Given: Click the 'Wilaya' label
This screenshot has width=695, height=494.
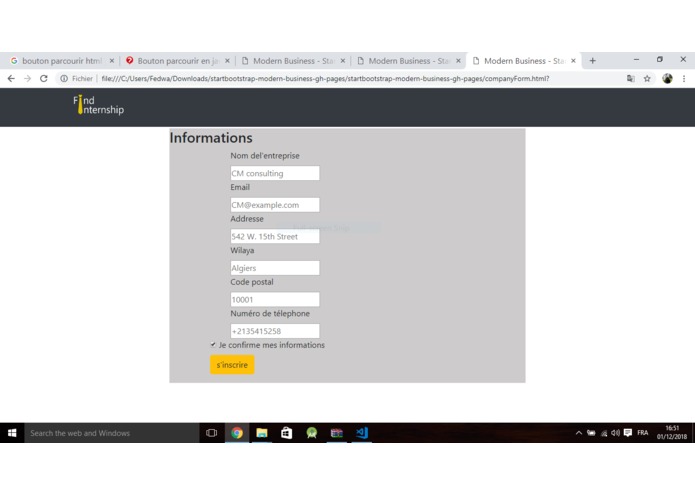Looking at the screenshot, I should [242, 250].
